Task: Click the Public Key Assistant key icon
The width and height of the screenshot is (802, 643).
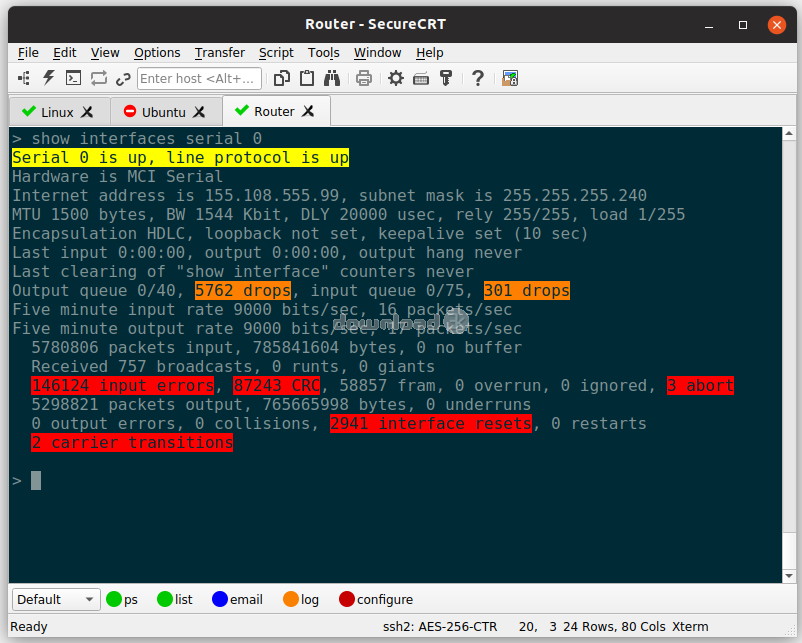Action: point(446,78)
